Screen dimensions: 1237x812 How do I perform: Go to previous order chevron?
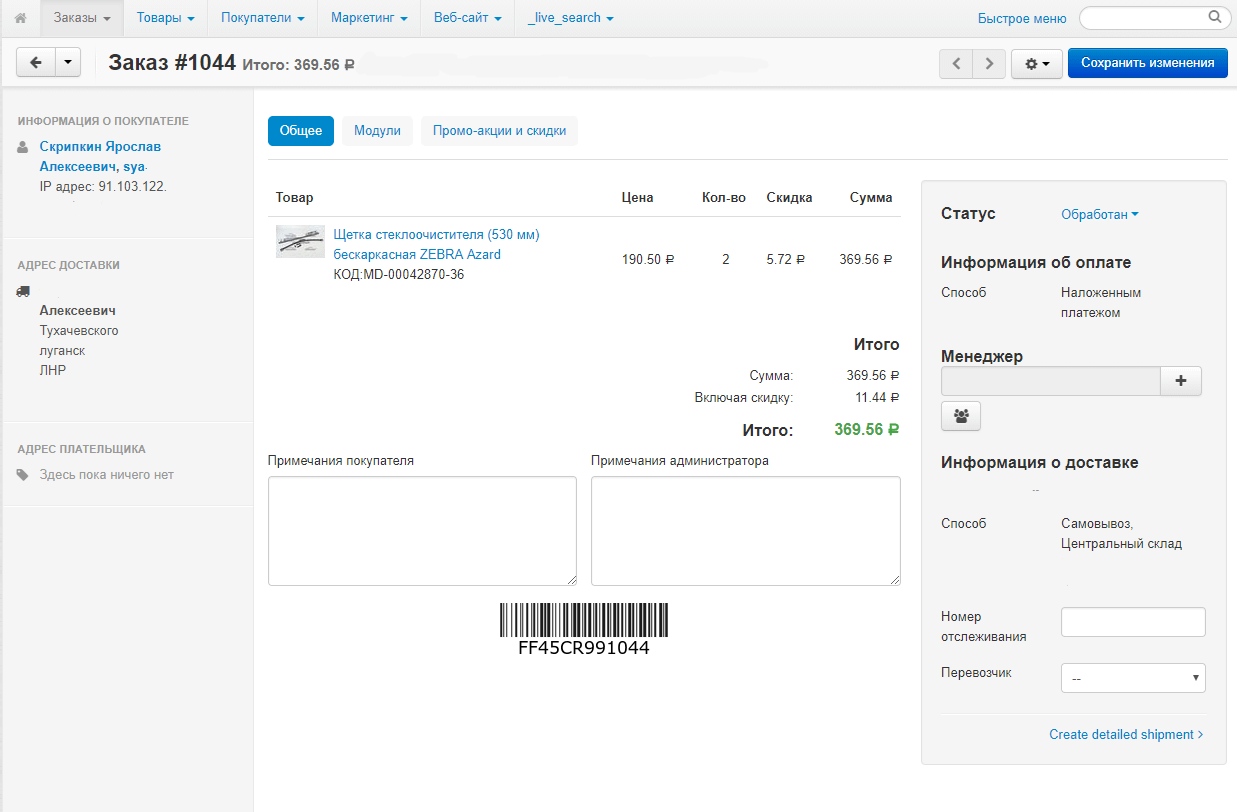[956, 64]
